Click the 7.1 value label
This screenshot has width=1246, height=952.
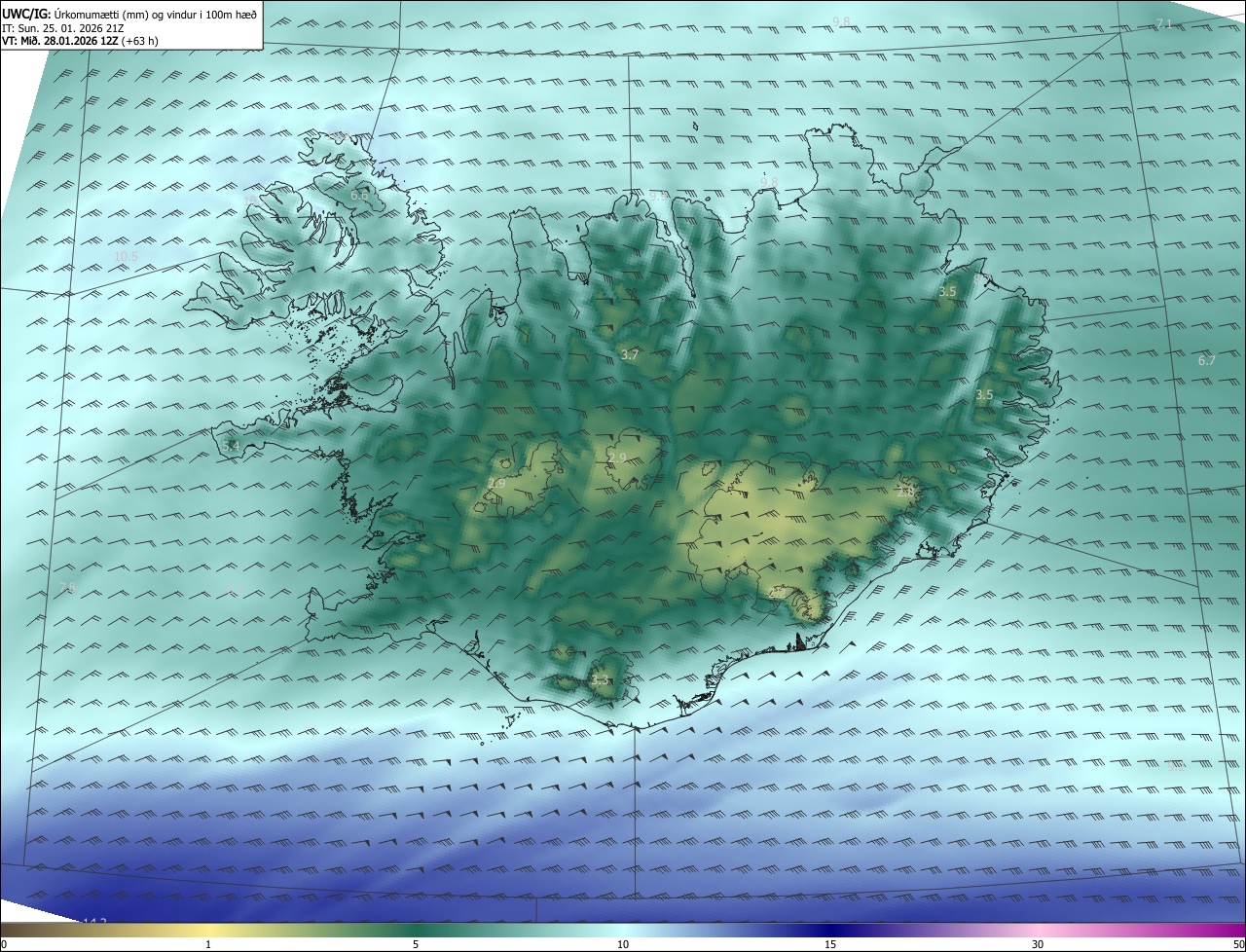tap(1164, 23)
